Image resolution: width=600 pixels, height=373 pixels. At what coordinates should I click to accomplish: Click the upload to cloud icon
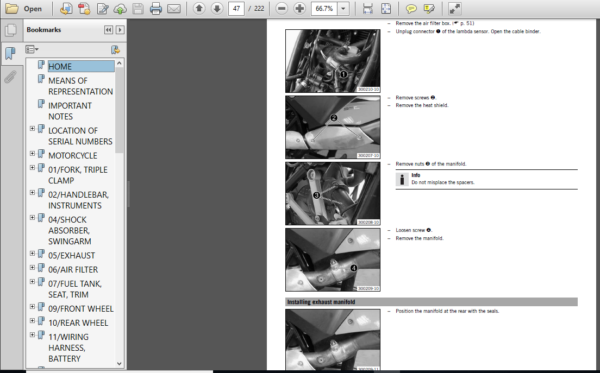click(120, 8)
